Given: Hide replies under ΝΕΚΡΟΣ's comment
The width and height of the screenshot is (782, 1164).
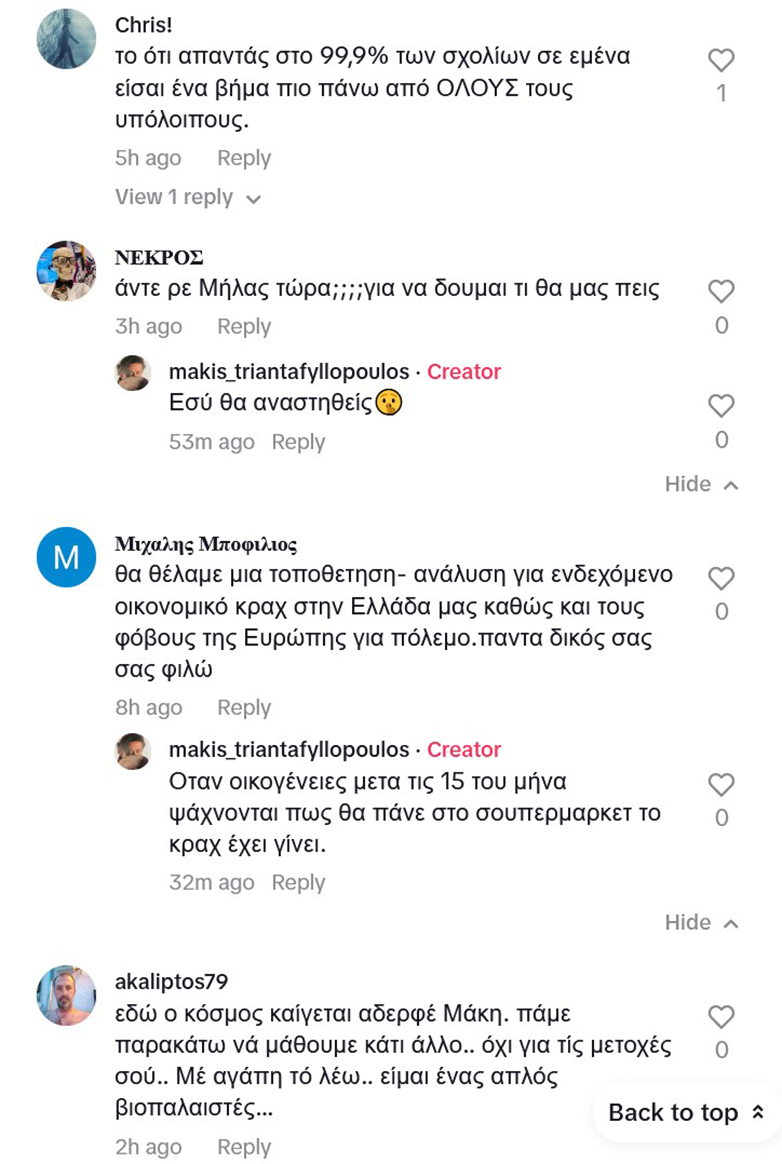Looking at the screenshot, I should pyautogui.click(x=701, y=485).
